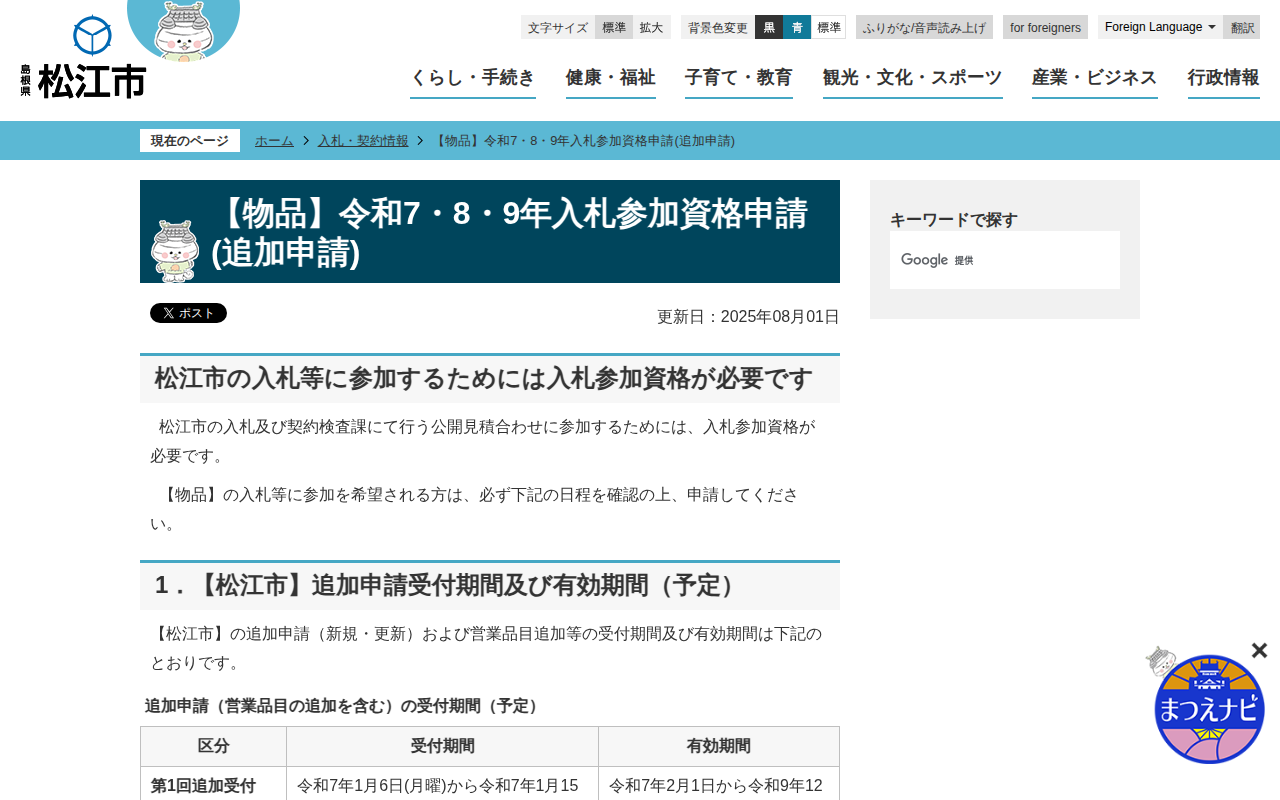Click the mascot icon in page title banner
Viewport: 1280px width, 800px height.
[175, 251]
